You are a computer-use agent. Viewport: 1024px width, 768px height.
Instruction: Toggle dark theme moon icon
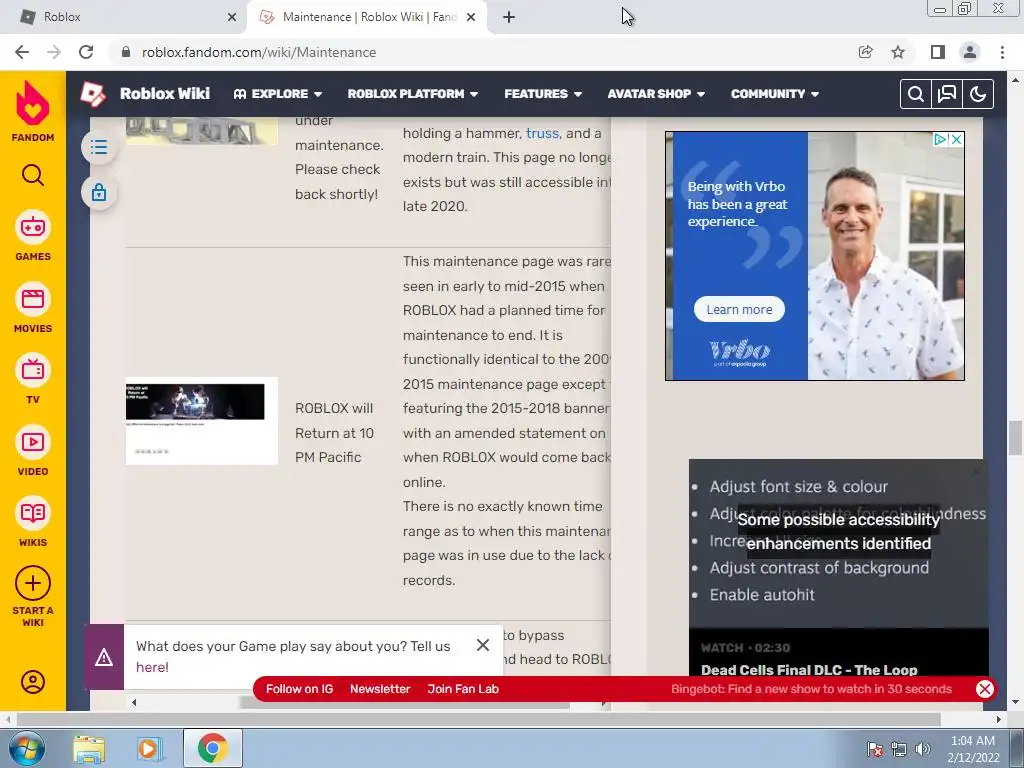[x=978, y=94]
